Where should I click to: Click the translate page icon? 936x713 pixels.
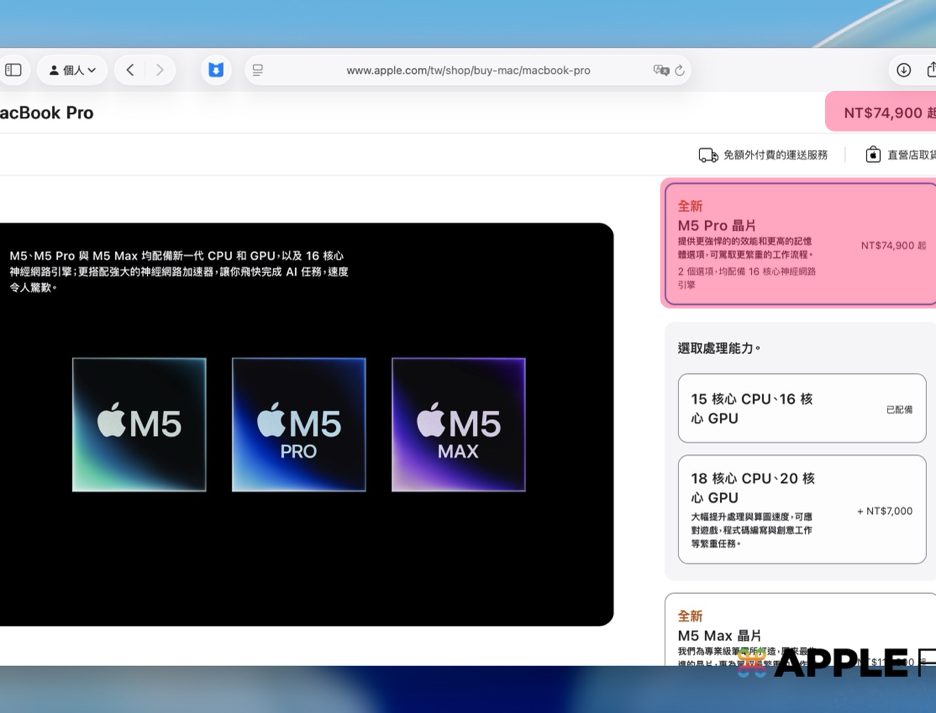(x=660, y=70)
